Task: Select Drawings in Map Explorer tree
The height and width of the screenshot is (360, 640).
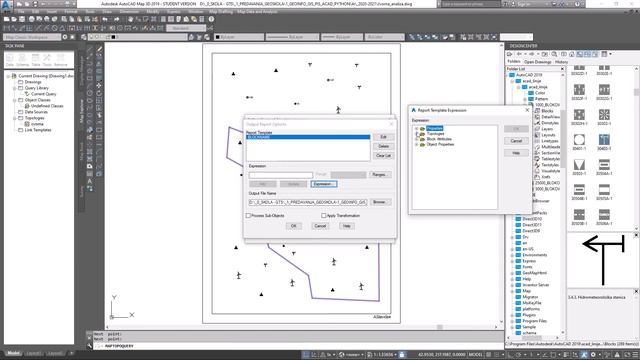Action: tap(33, 82)
